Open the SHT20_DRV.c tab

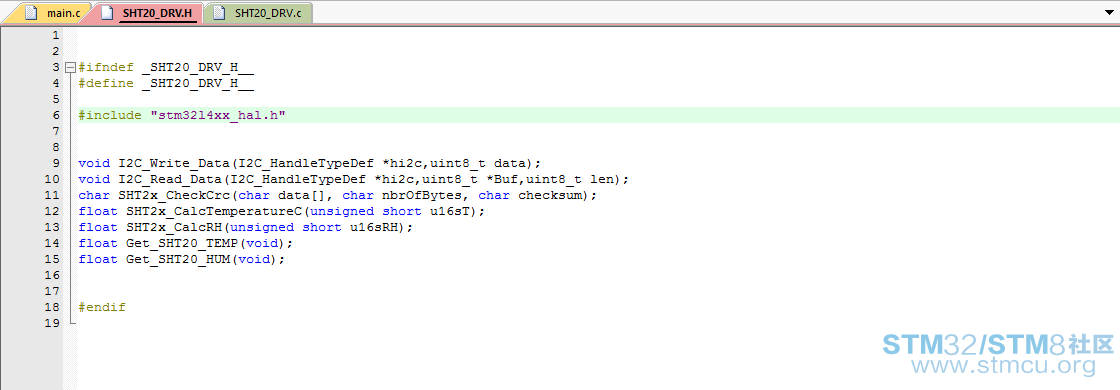coord(257,13)
